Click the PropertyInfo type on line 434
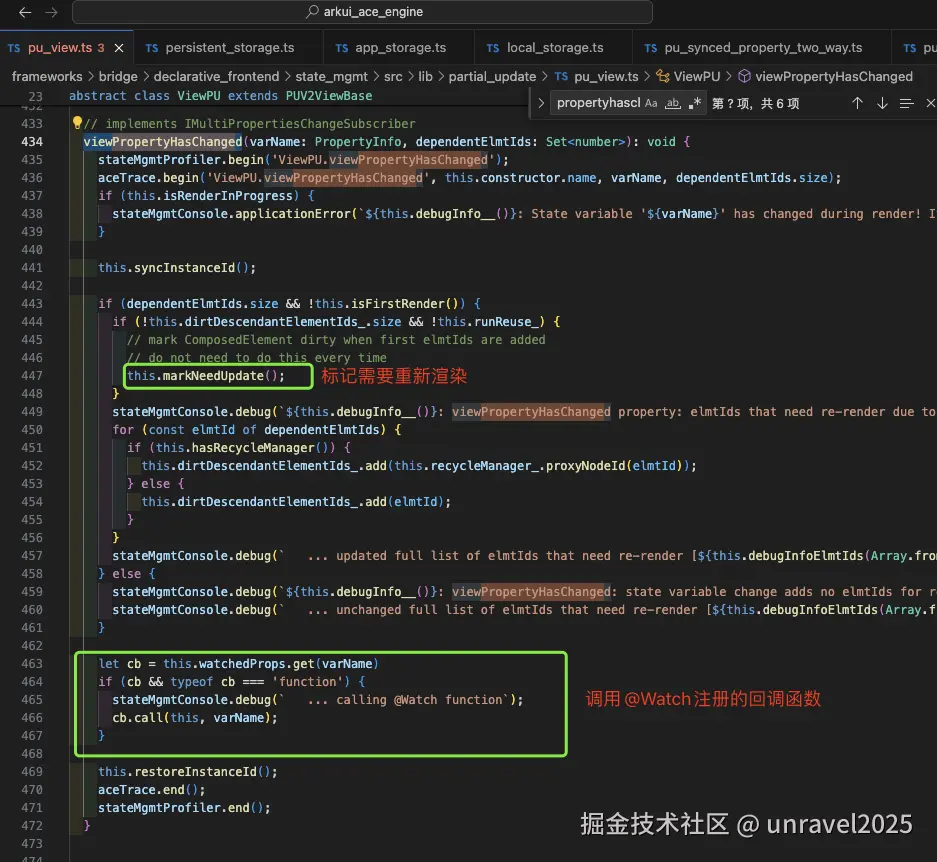 [x=358, y=142]
